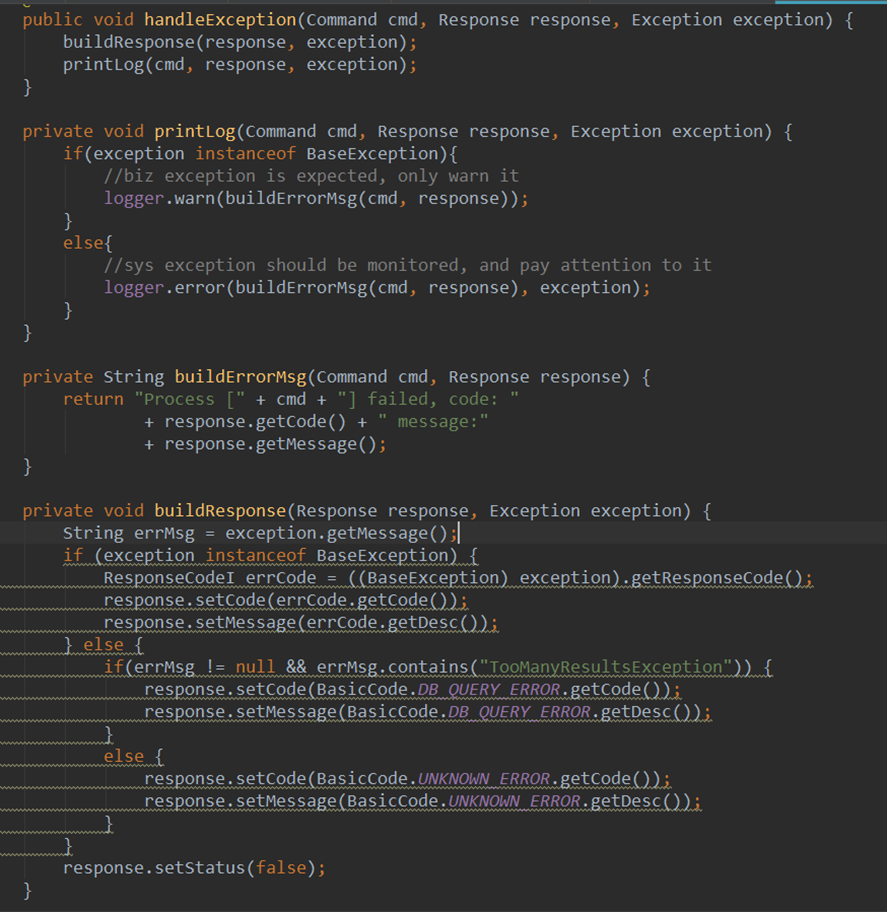Click the 'return' keyword in buildErrorMsg

coord(93,400)
